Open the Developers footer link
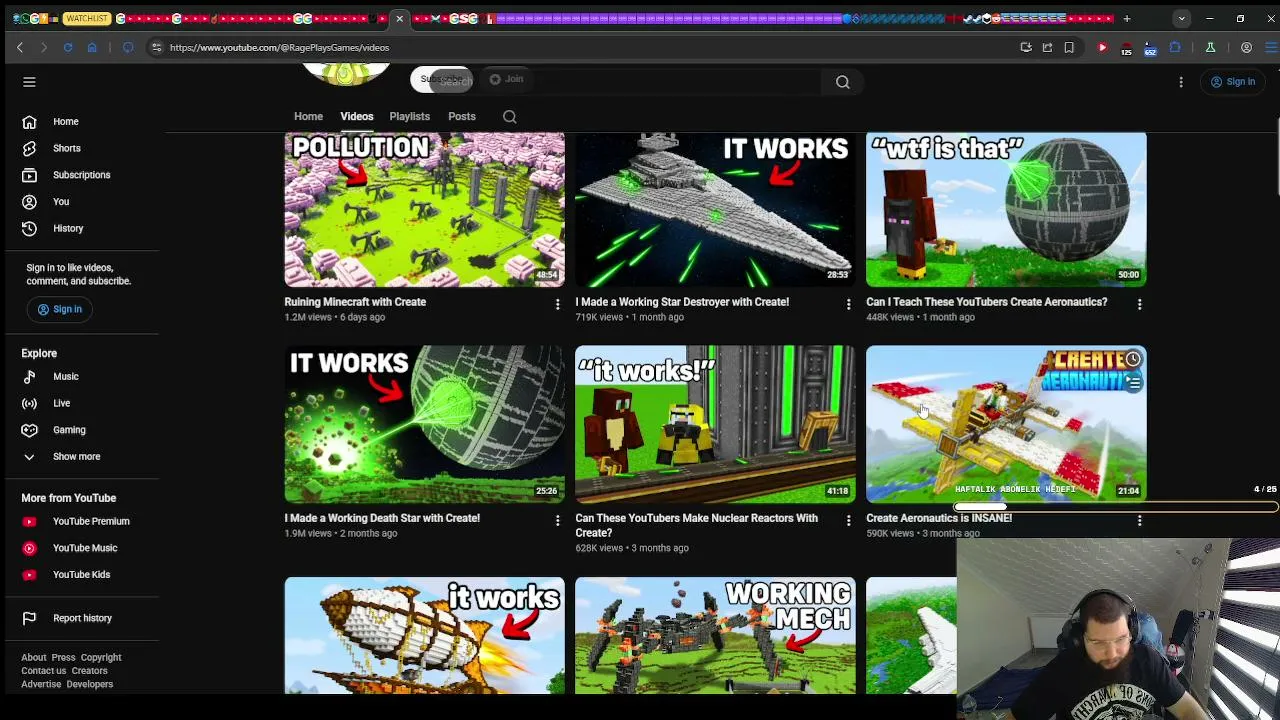The height and width of the screenshot is (720, 1280). coord(90,685)
